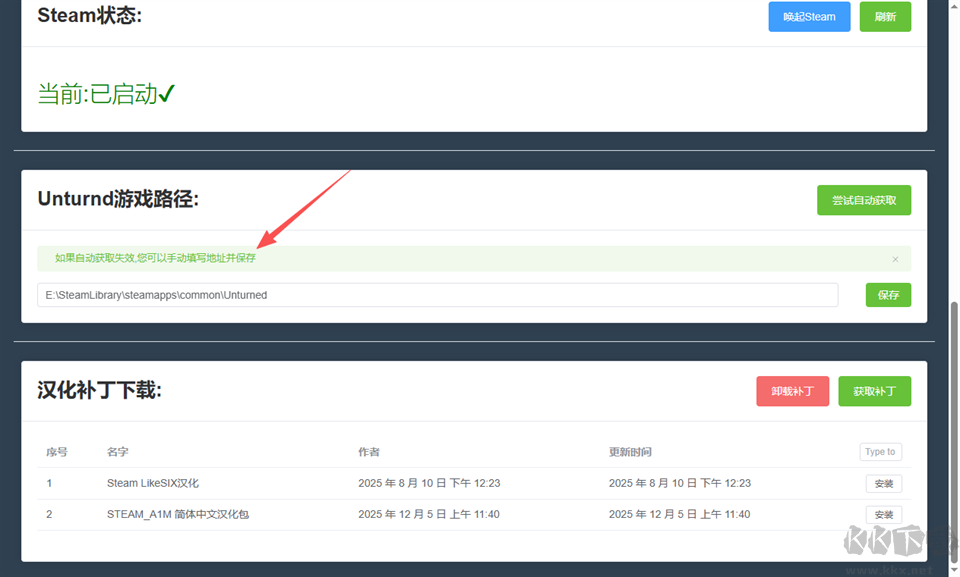
Task: Click the Type to search field
Action: click(x=880, y=451)
